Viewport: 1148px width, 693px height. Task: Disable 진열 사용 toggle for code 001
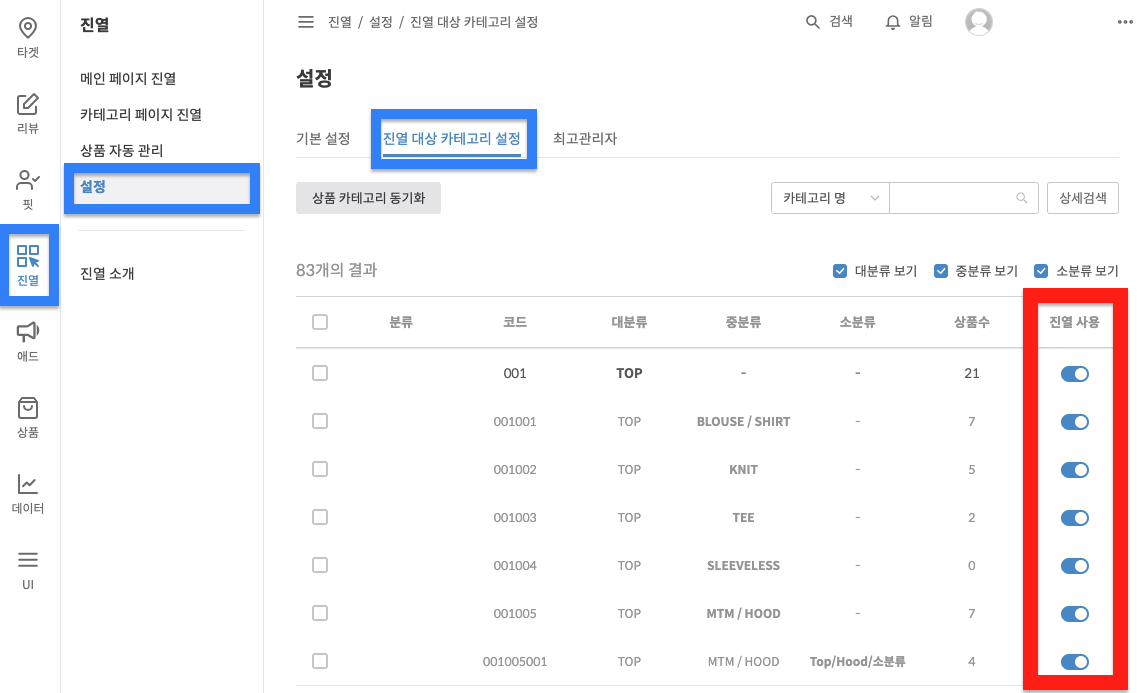point(1074,373)
